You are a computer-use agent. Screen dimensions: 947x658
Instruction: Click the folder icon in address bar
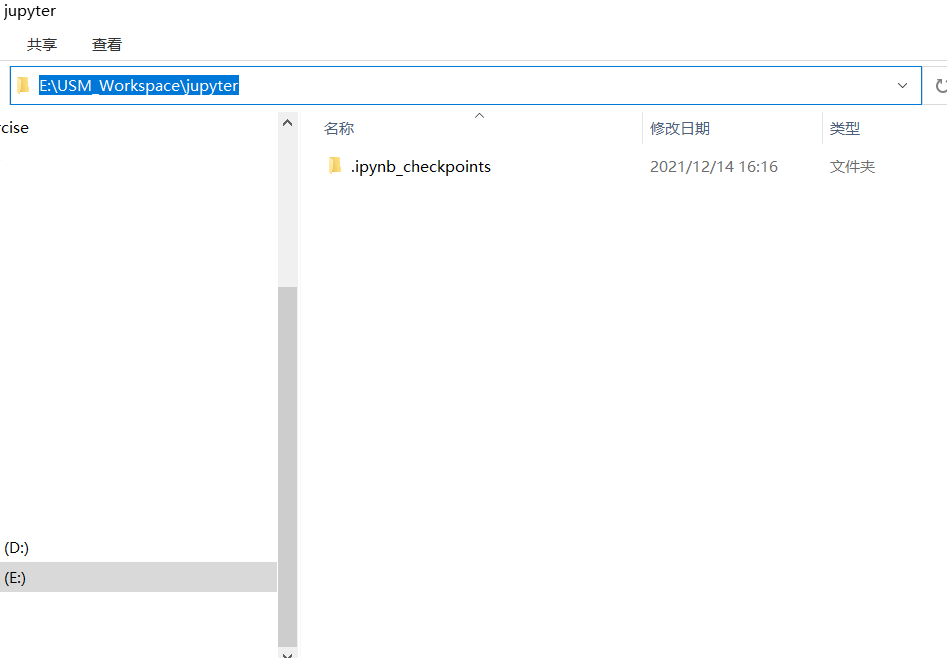tap(23, 85)
